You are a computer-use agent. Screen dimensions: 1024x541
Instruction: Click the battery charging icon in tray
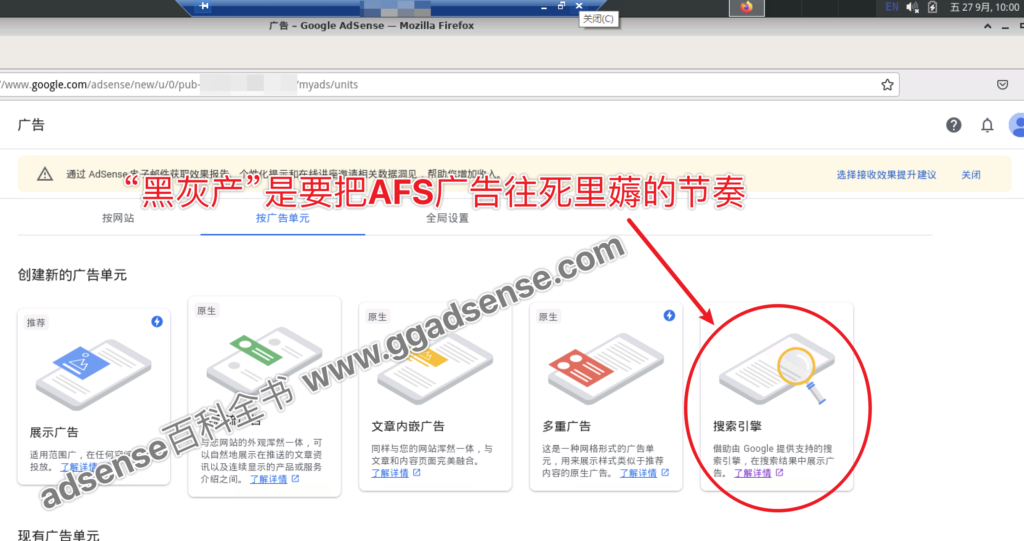pos(933,7)
